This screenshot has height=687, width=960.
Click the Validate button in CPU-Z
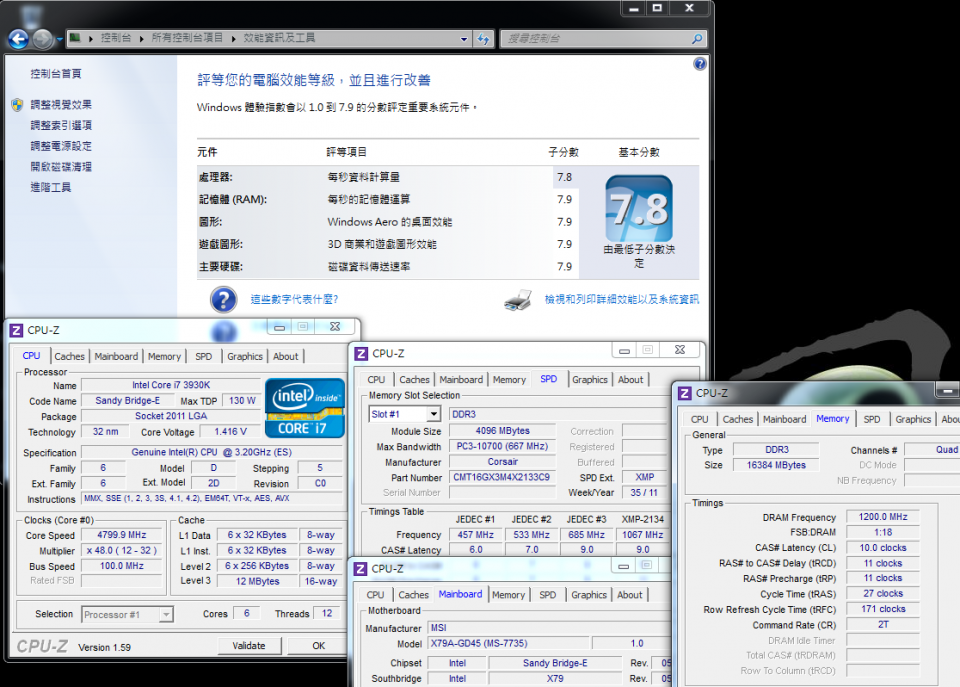[x=249, y=645]
